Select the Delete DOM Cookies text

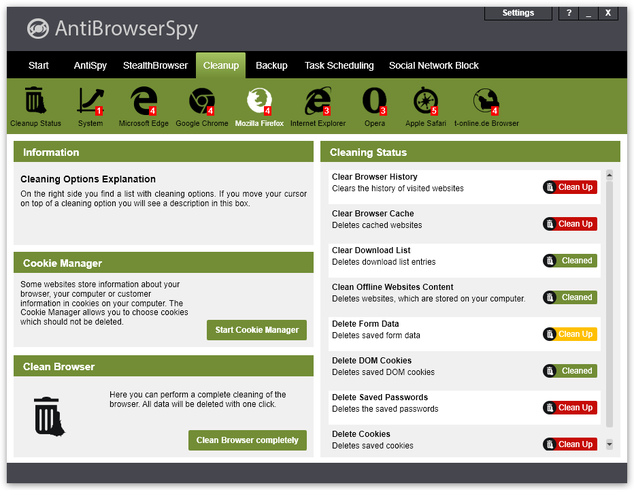tap(372, 361)
